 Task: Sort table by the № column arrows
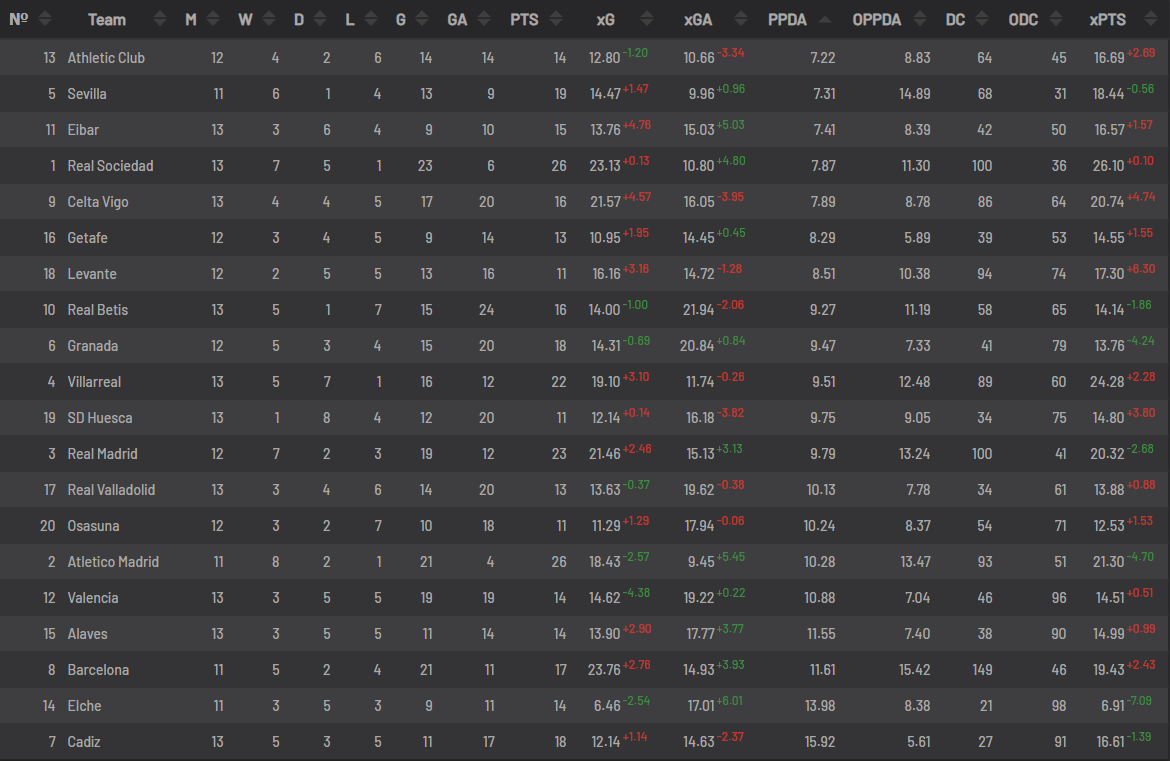point(45,19)
